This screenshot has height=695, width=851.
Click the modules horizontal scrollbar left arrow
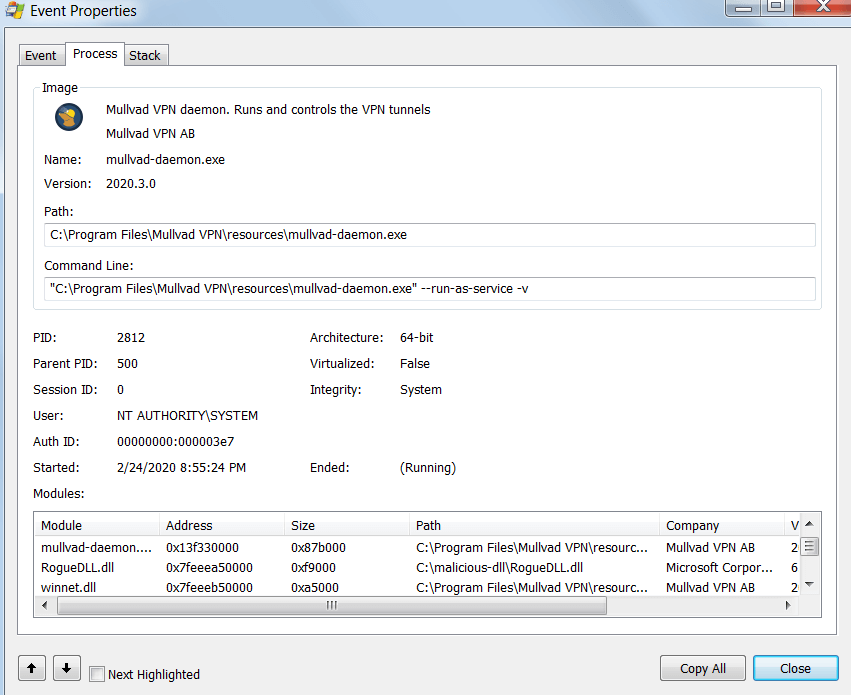pyautogui.click(x=45, y=605)
